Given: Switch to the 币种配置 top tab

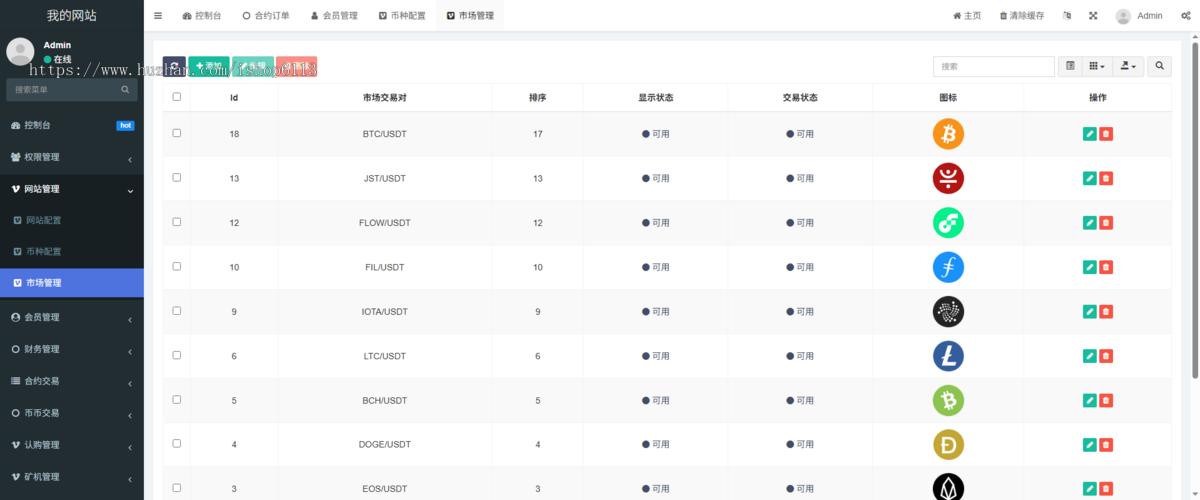Looking at the screenshot, I should [x=402, y=16].
